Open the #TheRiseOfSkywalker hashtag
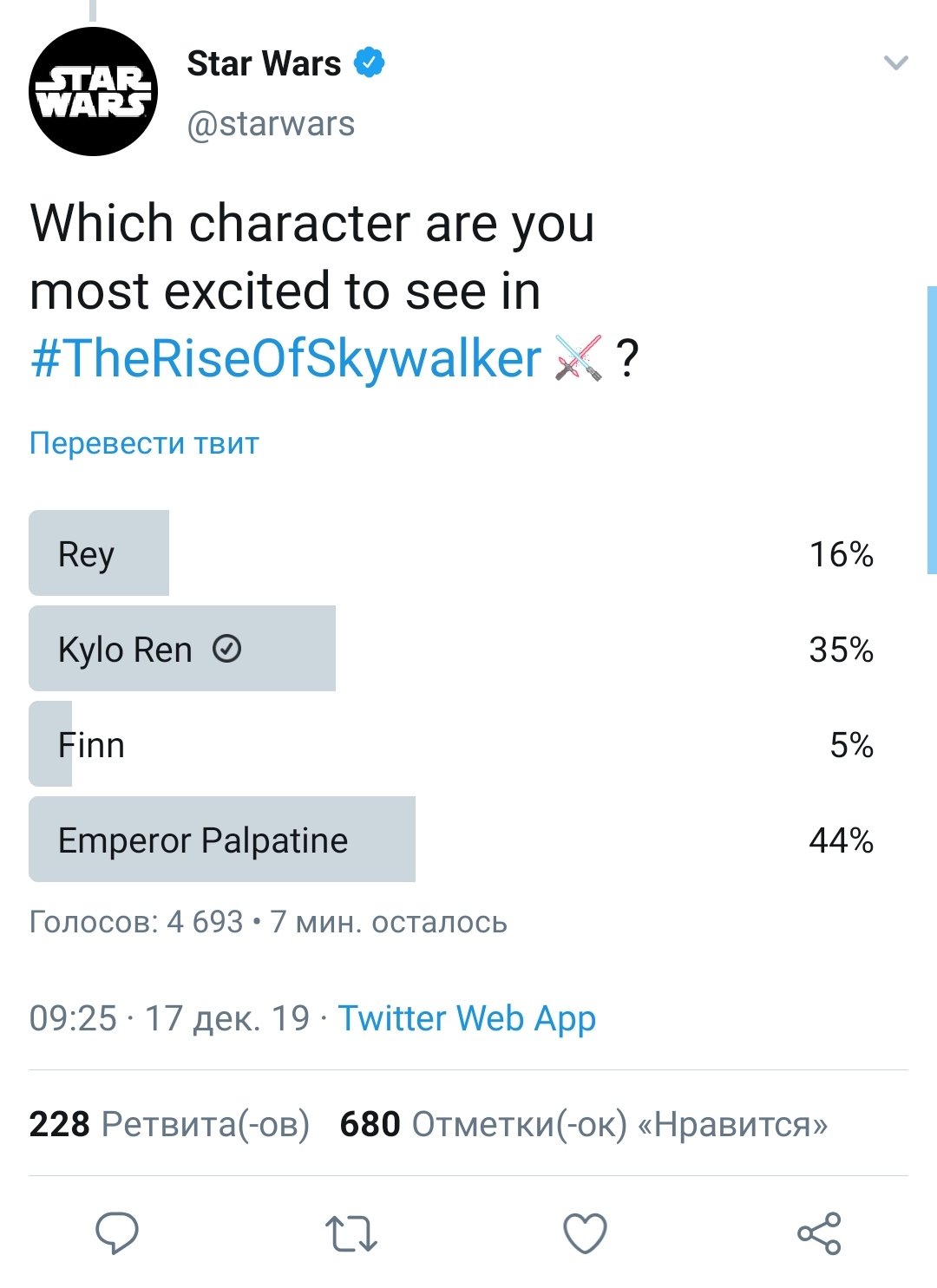This screenshot has width=937, height=1288. (286, 358)
